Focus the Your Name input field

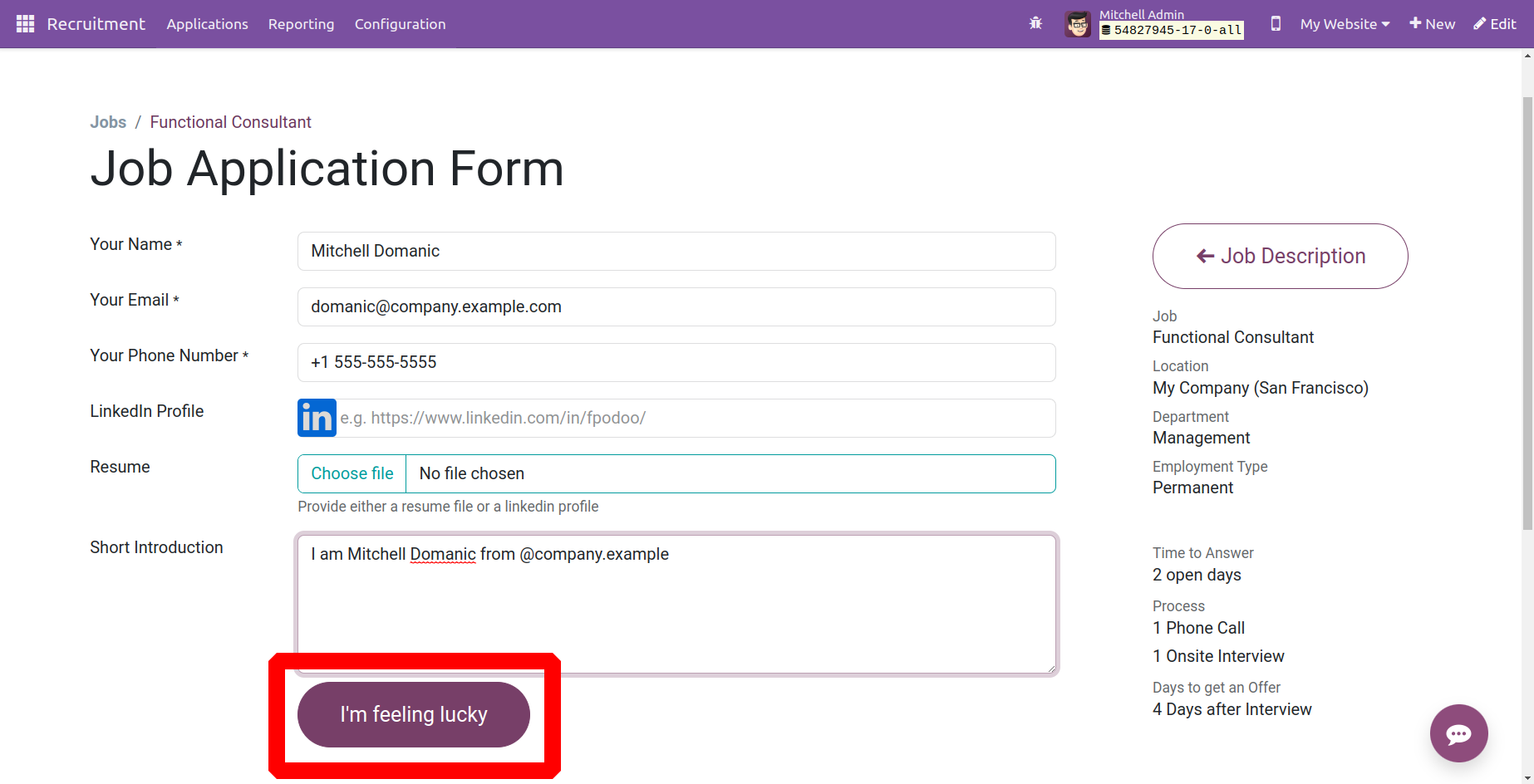676,251
